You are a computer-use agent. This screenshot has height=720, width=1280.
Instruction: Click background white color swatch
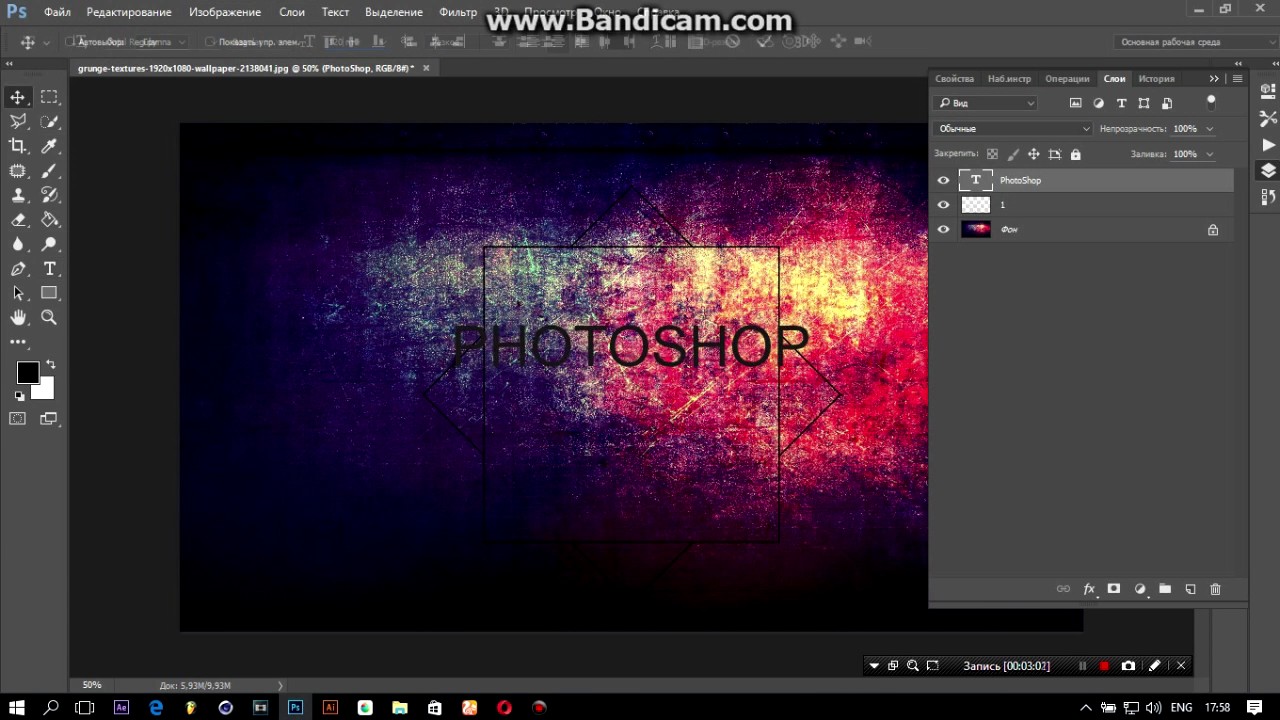pos(45,391)
